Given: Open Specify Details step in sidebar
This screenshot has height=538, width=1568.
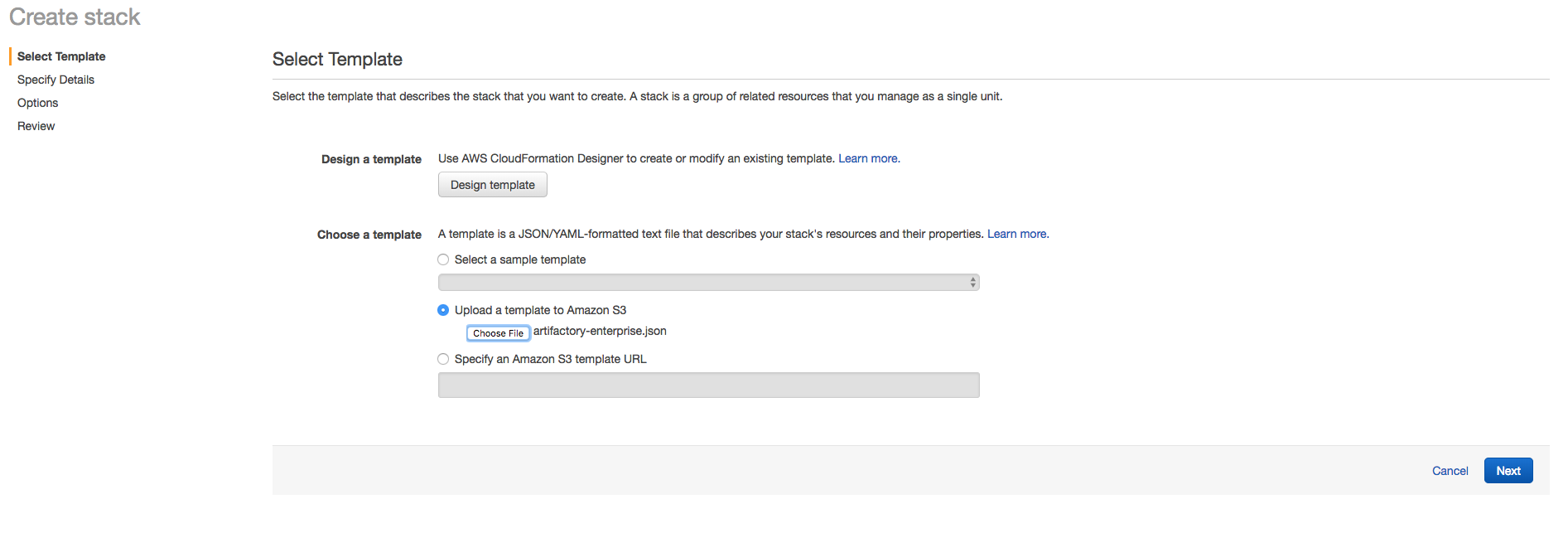Looking at the screenshot, I should [55, 80].
